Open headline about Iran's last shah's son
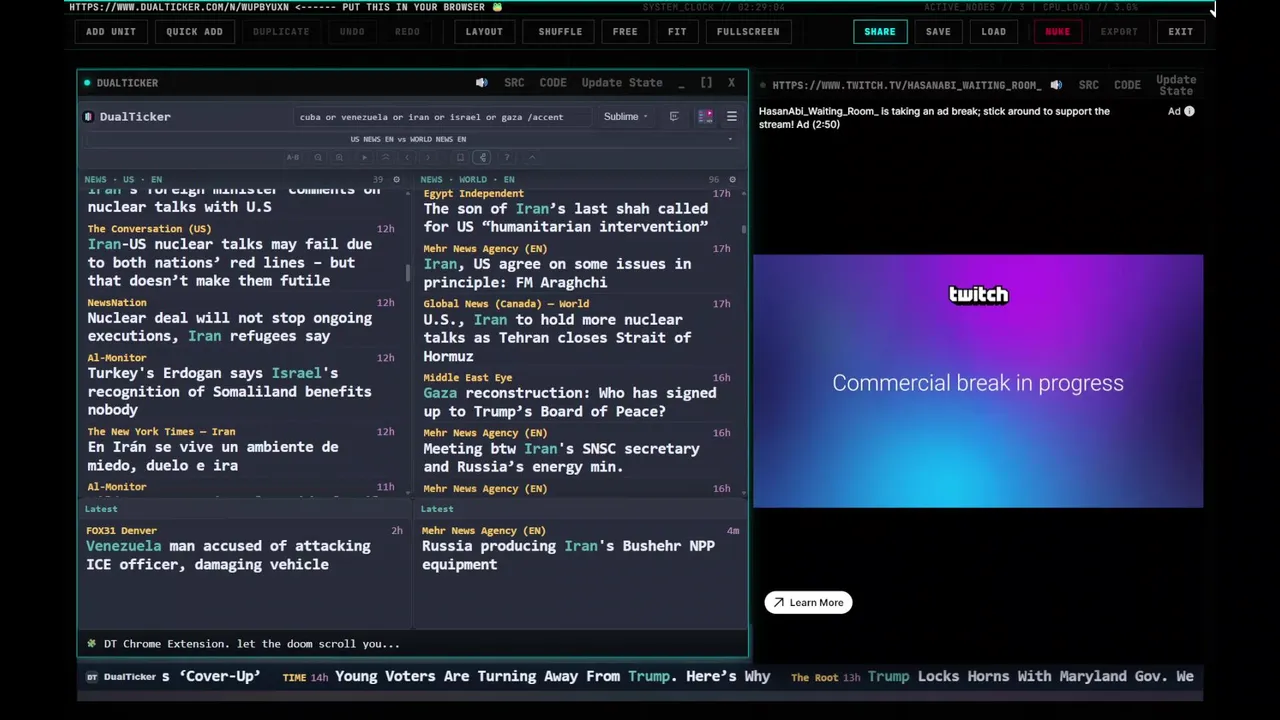The image size is (1280, 720). click(566, 218)
